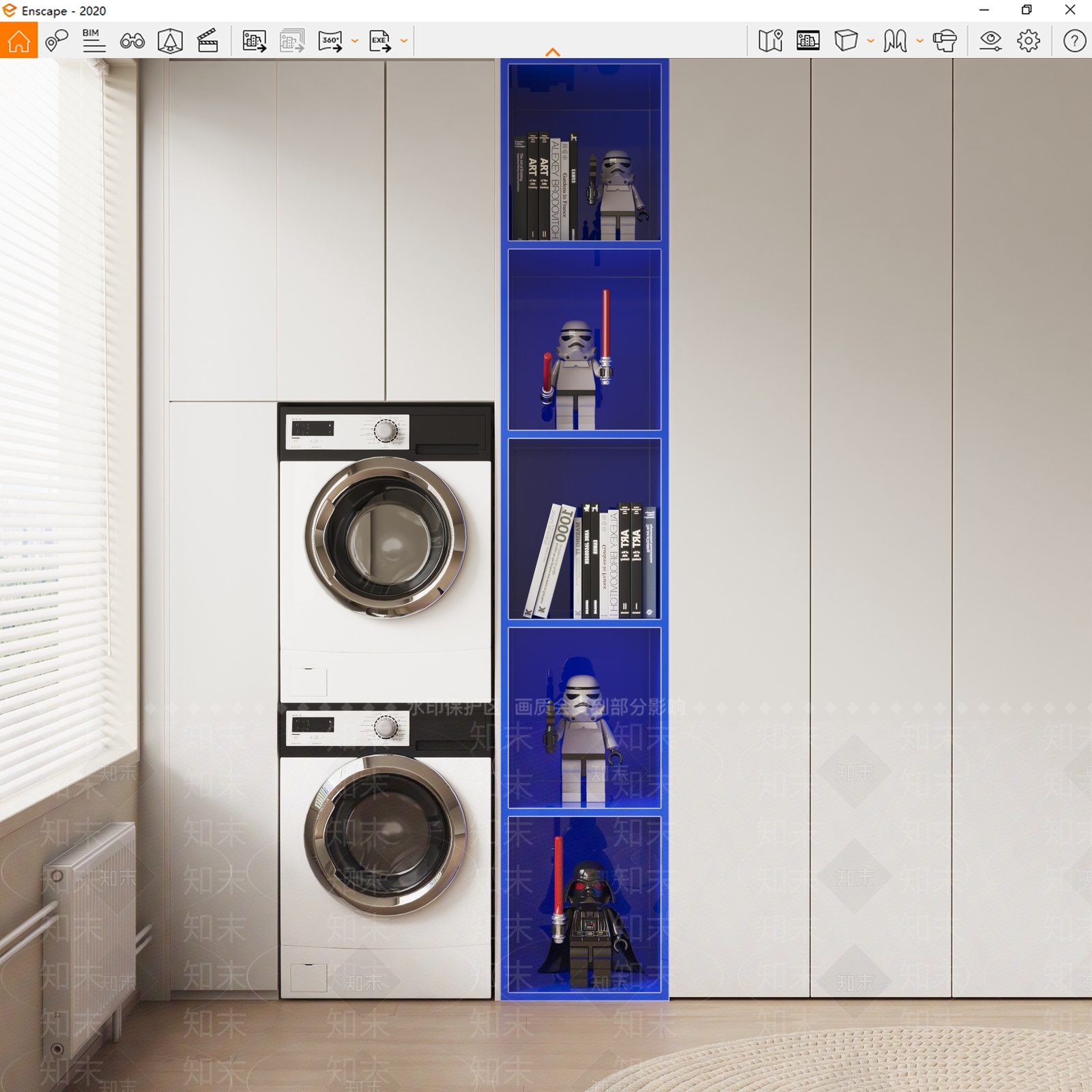Screen dimensions: 1092x1092
Task: Open the 360 panorama dropdown arrow
Action: (354, 41)
